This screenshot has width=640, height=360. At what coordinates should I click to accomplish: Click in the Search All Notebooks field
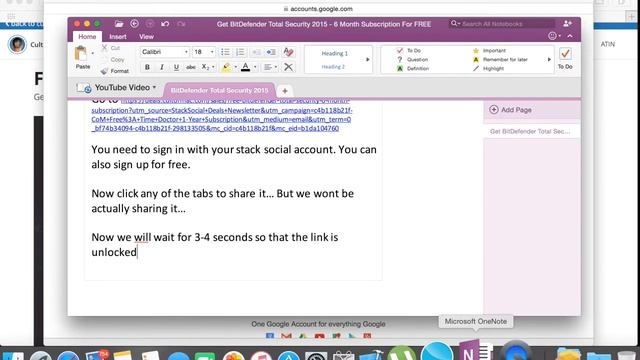pyautogui.click(x=502, y=24)
